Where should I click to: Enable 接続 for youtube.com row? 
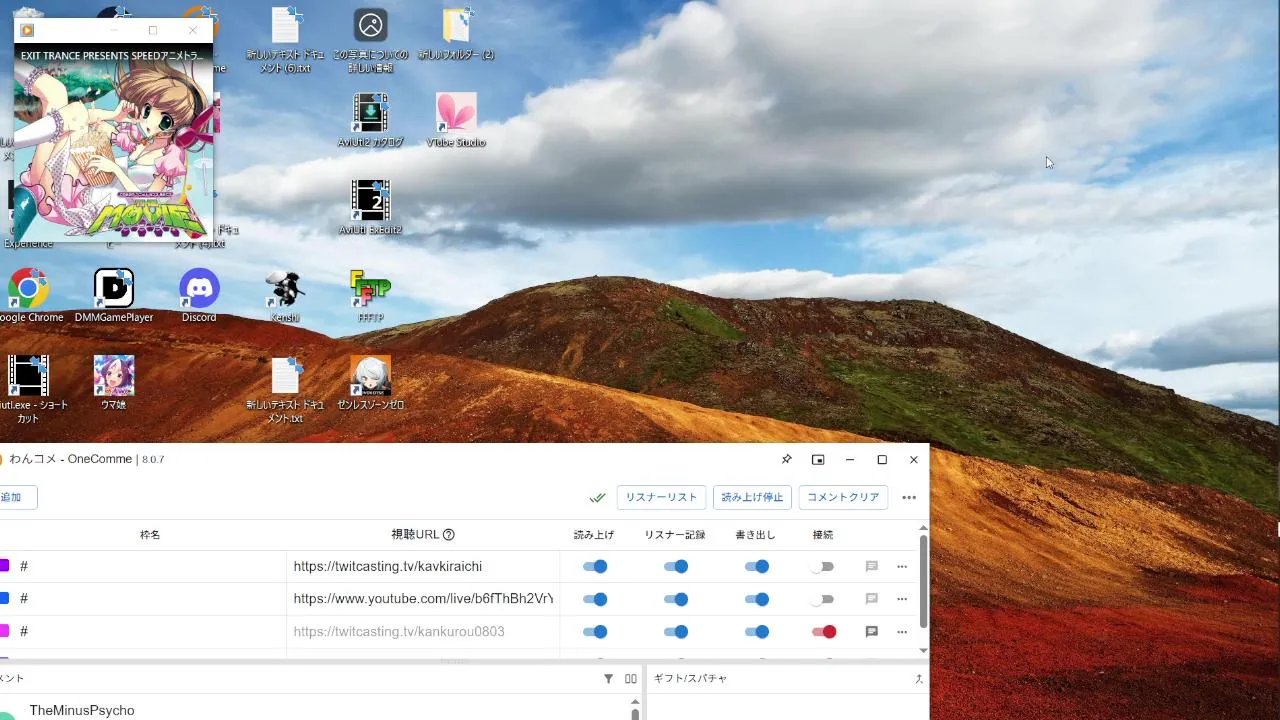pyautogui.click(x=822, y=599)
